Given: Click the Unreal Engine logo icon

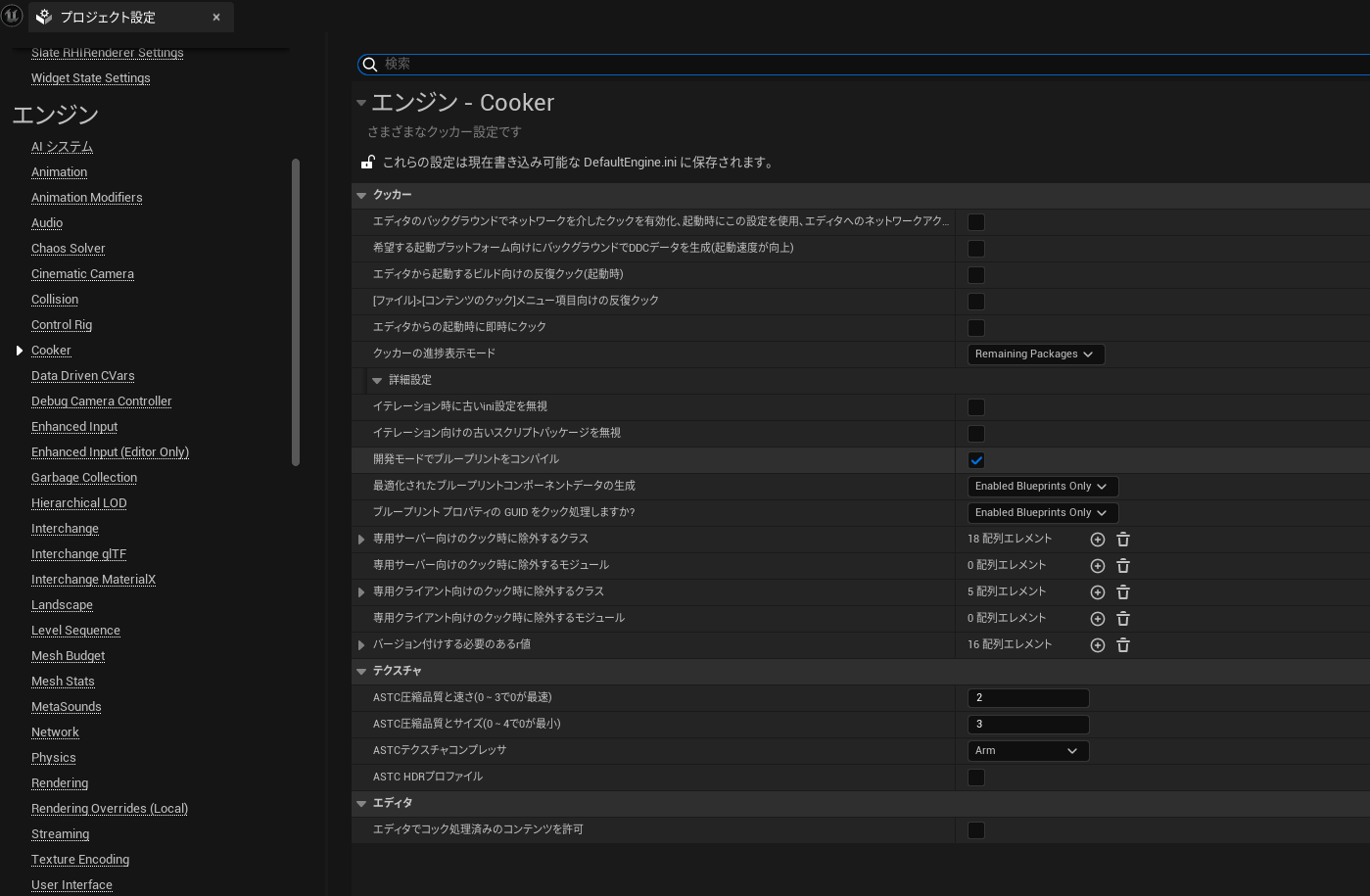Looking at the screenshot, I should click(x=12, y=16).
